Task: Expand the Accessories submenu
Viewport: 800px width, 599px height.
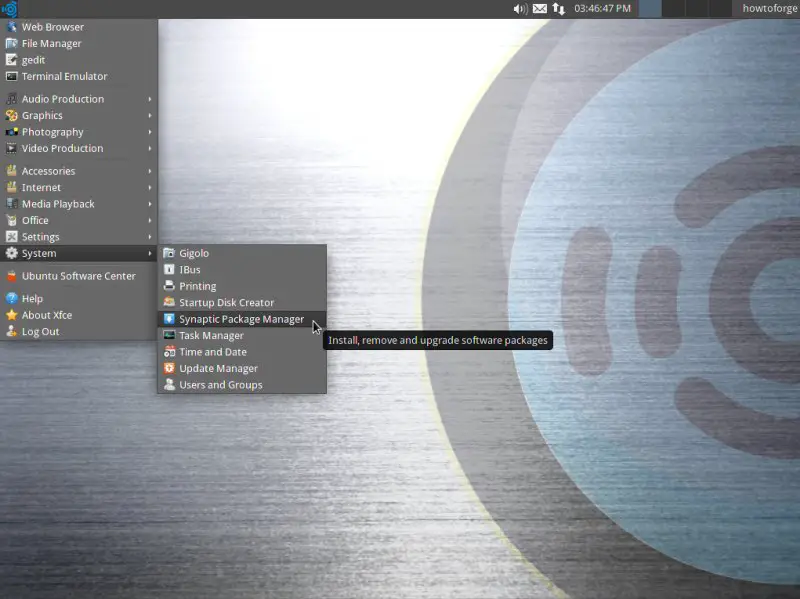Action: click(x=79, y=171)
